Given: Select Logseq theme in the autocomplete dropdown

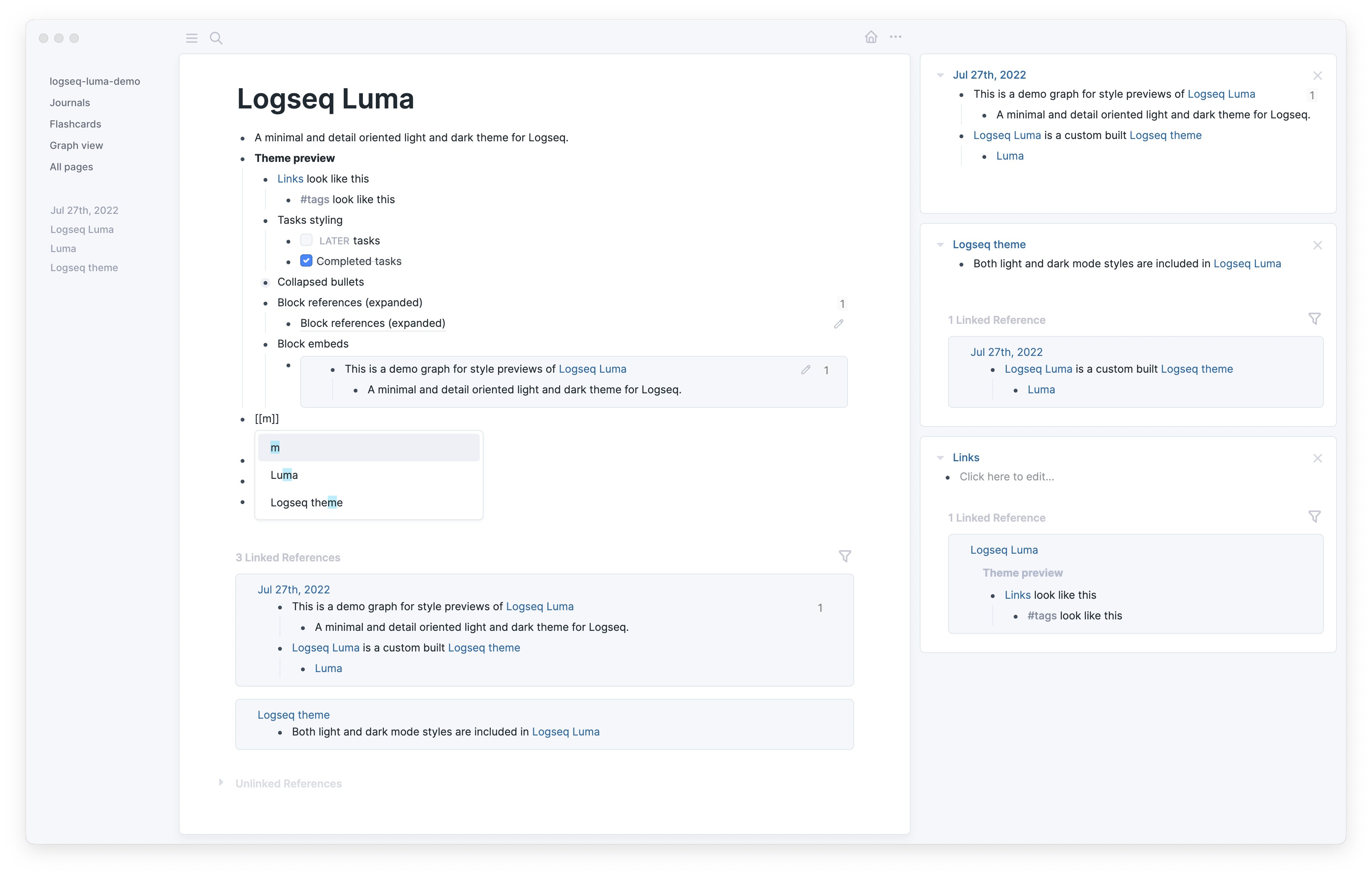Looking at the screenshot, I should coord(307,502).
